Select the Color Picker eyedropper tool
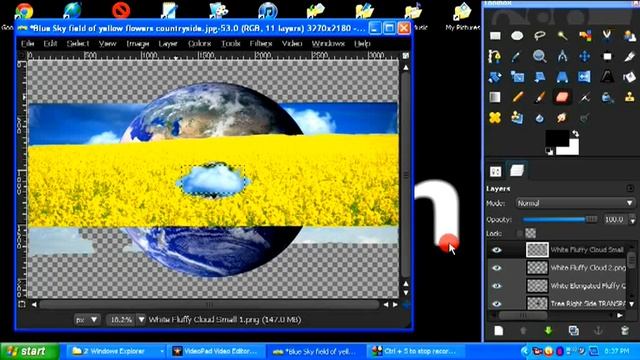 click(517, 56)
